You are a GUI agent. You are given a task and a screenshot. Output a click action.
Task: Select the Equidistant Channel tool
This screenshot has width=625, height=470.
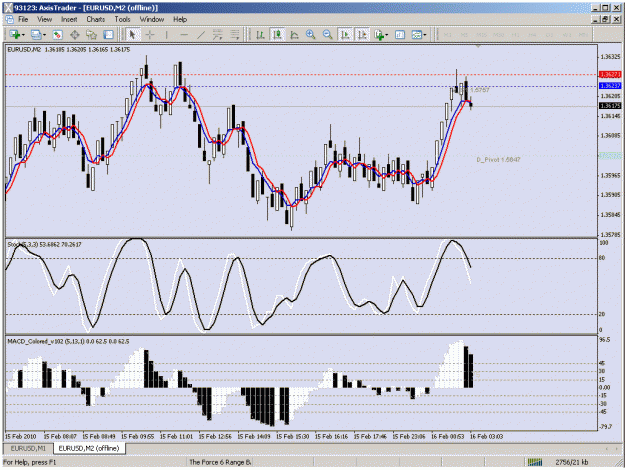pos(218,35)
